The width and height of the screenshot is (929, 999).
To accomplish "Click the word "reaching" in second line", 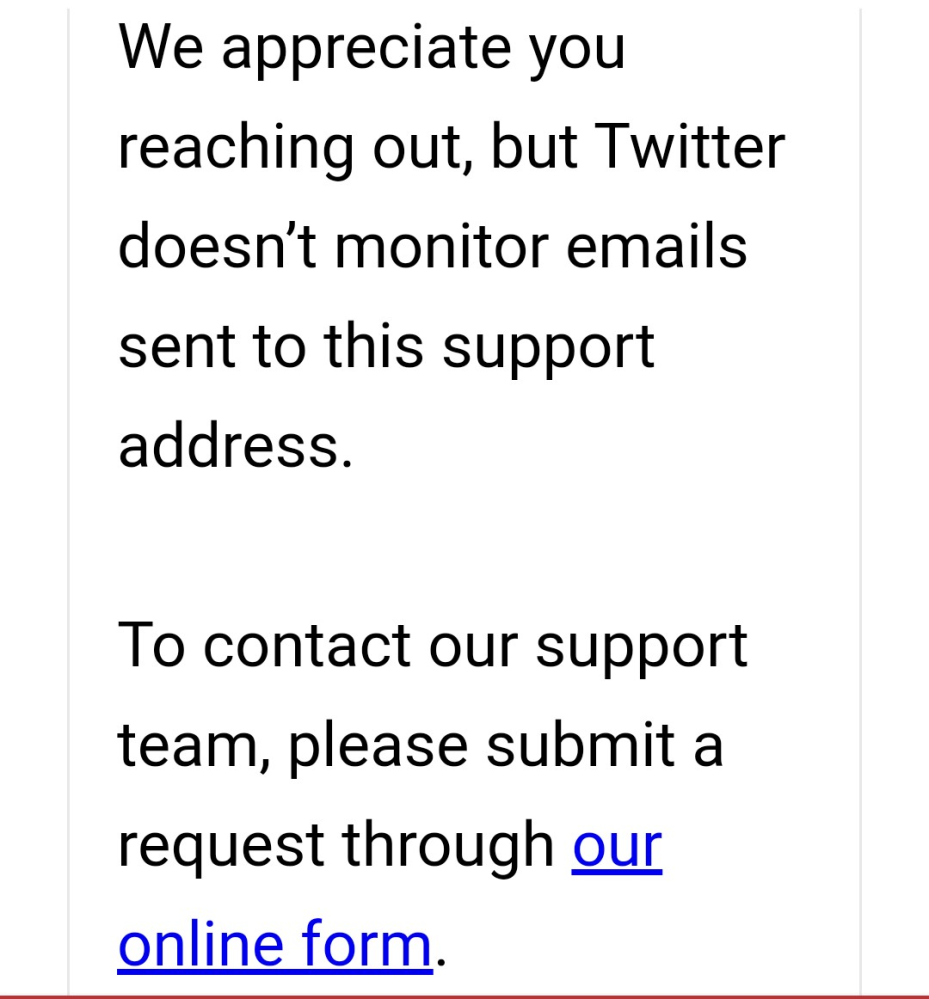I will 236,149.
